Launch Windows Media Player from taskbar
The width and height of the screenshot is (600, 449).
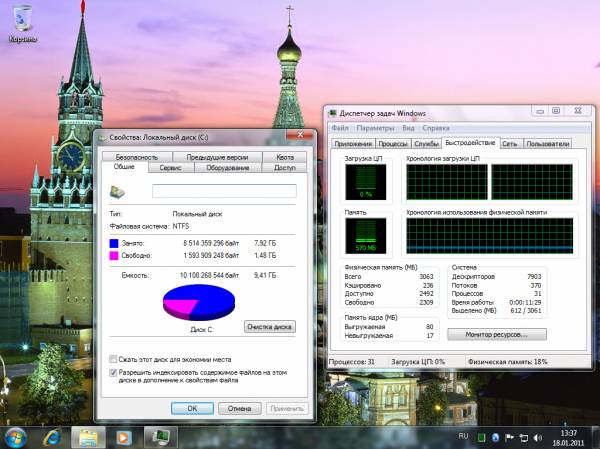coord(123,438)
